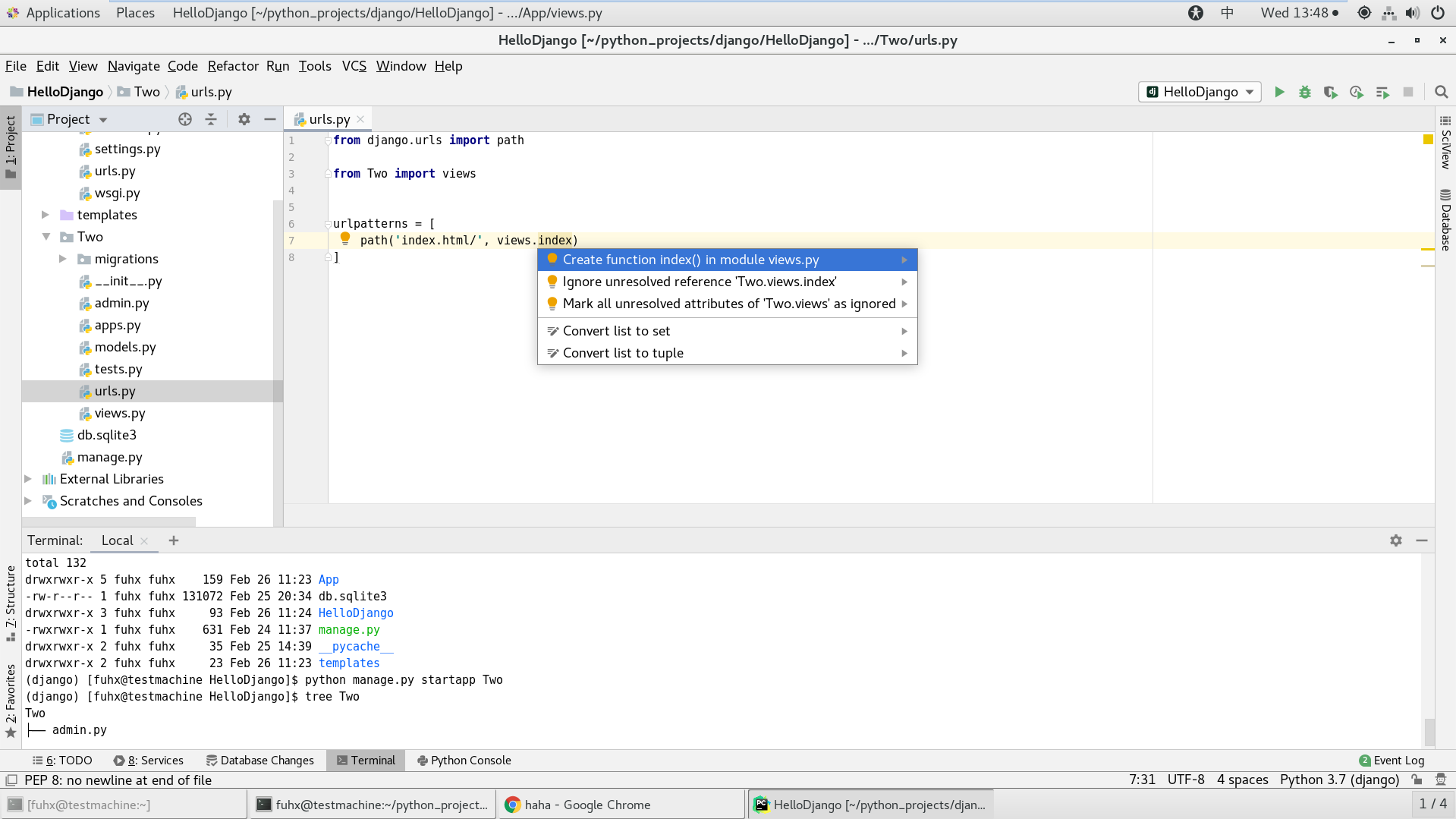1456x819 pixels.
Task: Open views.py in the Two folder
Action: tap(119, 413)
